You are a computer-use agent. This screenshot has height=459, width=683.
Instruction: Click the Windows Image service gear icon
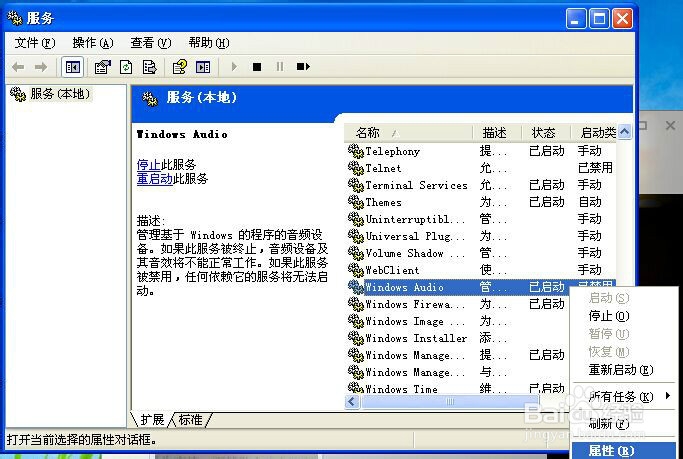tap(356, 321)
